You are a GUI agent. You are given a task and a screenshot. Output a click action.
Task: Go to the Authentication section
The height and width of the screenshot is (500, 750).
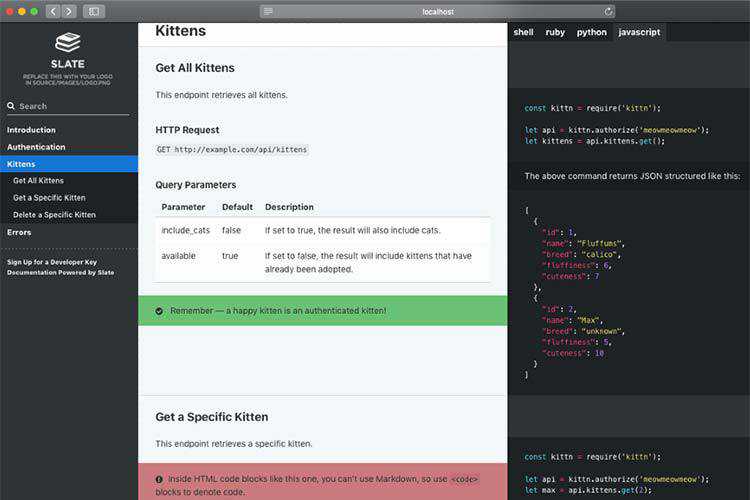click(36, 147)
